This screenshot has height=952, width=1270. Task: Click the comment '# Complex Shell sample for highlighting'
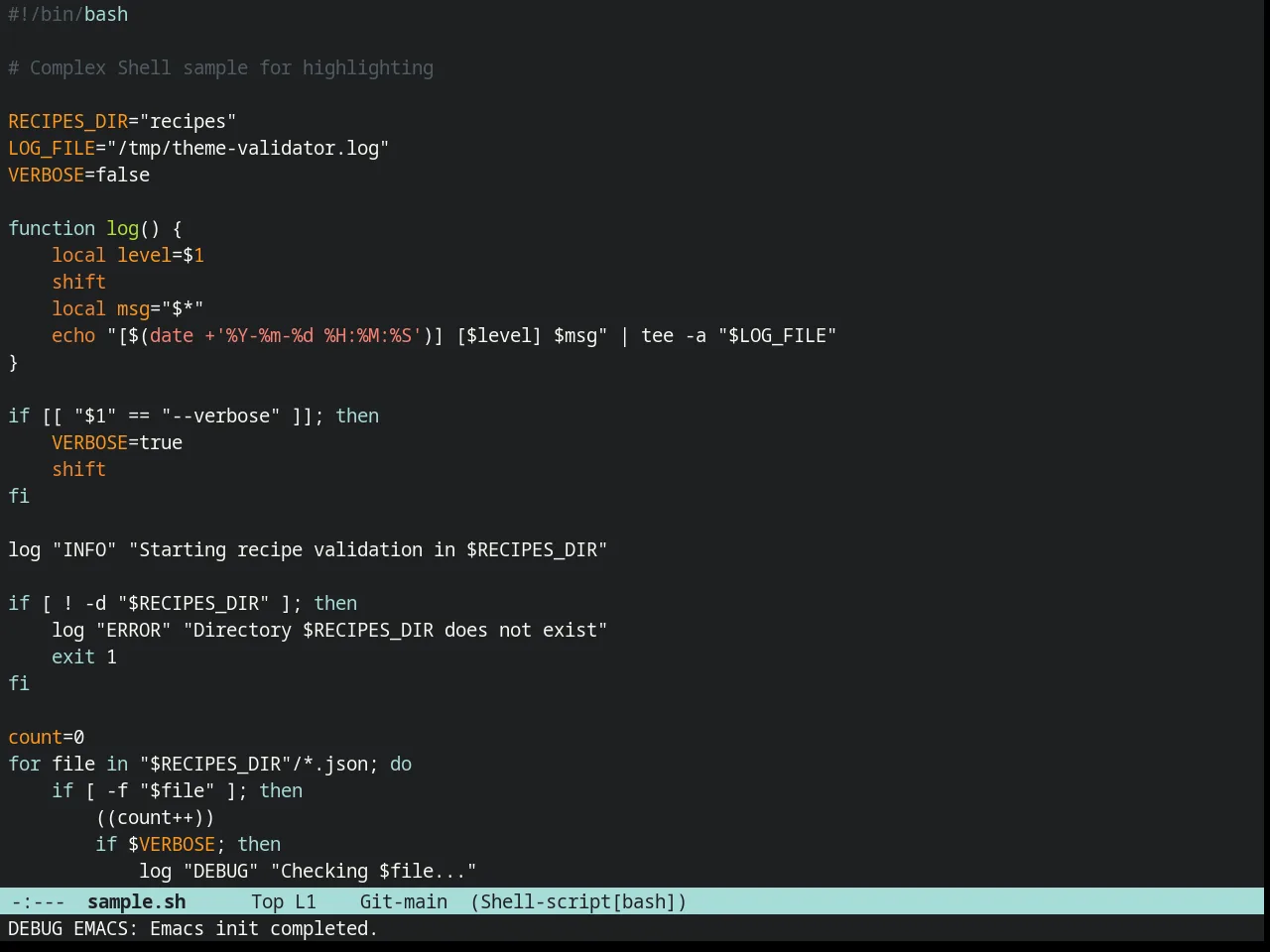click(x=220, y=67)
